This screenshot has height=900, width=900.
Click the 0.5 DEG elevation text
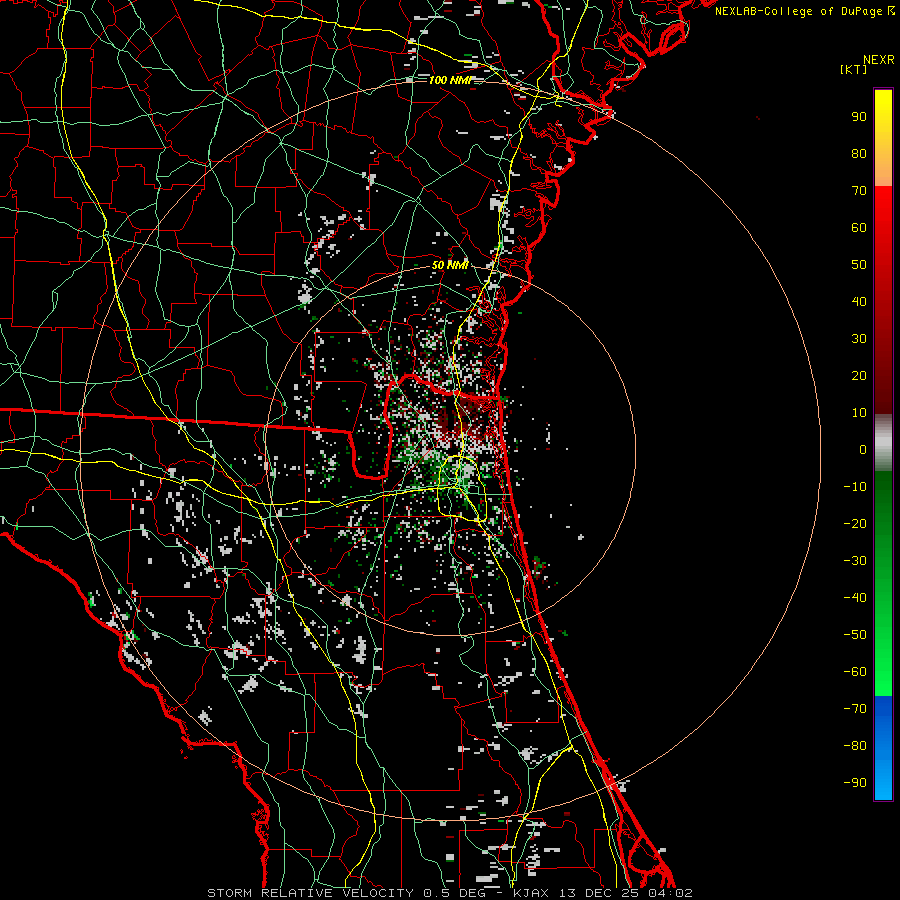(456, 892)
